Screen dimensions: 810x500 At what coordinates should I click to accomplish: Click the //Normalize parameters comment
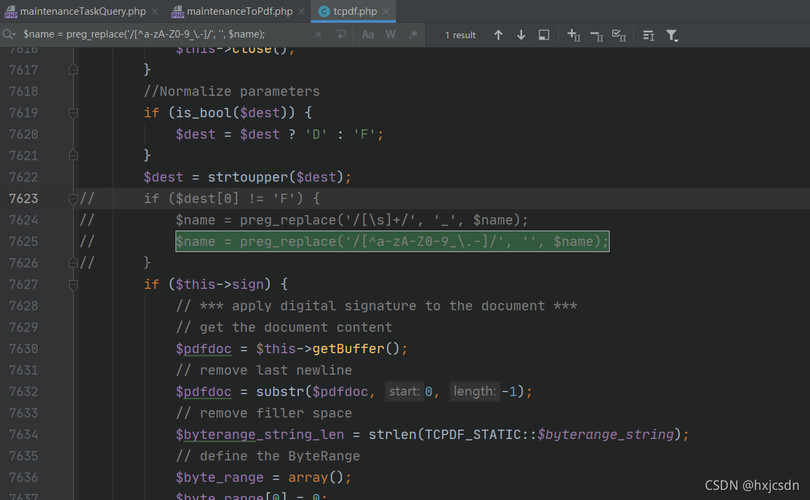[231, 91]
